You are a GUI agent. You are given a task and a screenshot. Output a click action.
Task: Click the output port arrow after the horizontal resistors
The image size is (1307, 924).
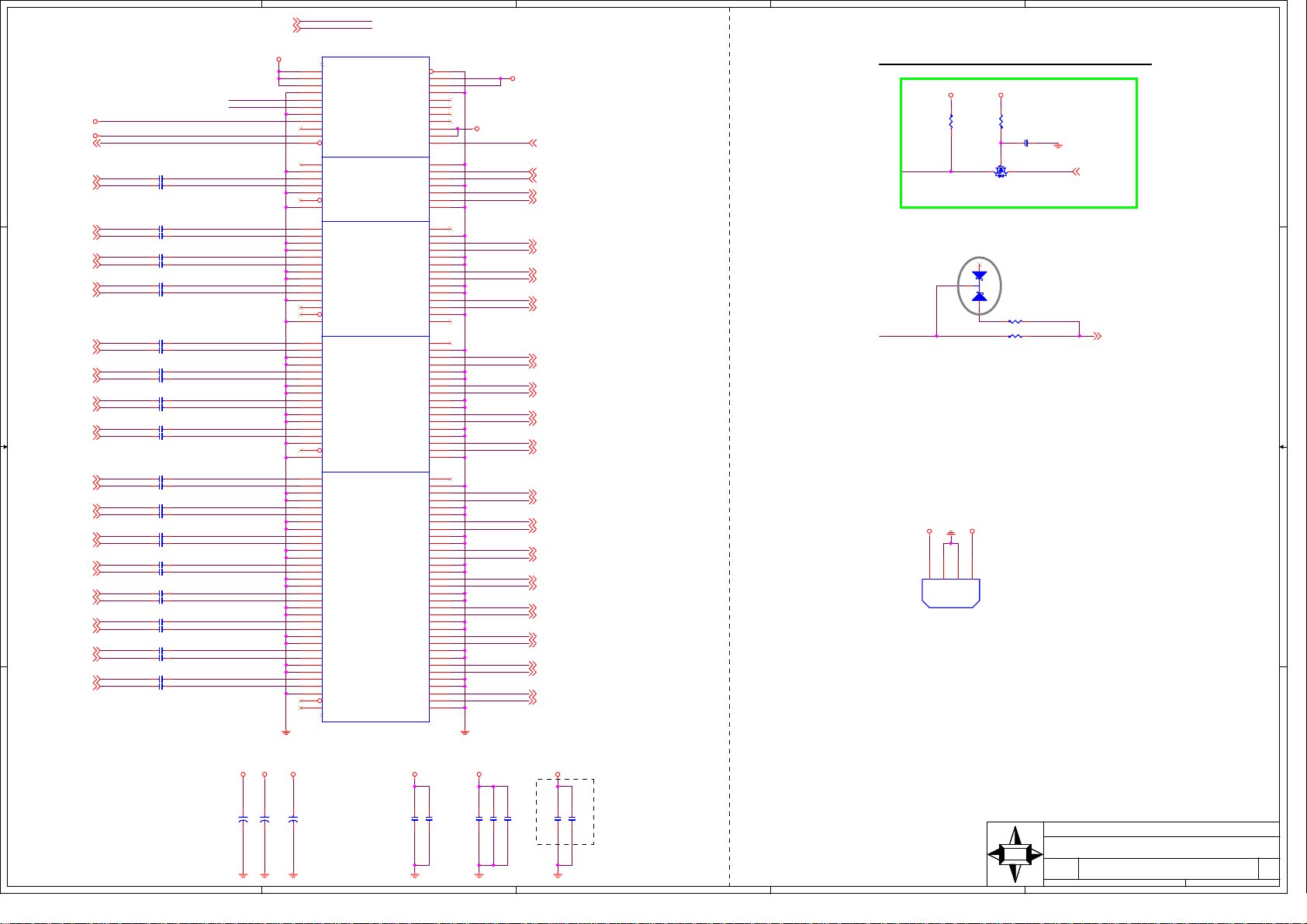pyautogui.click(x=1098, y=336)
